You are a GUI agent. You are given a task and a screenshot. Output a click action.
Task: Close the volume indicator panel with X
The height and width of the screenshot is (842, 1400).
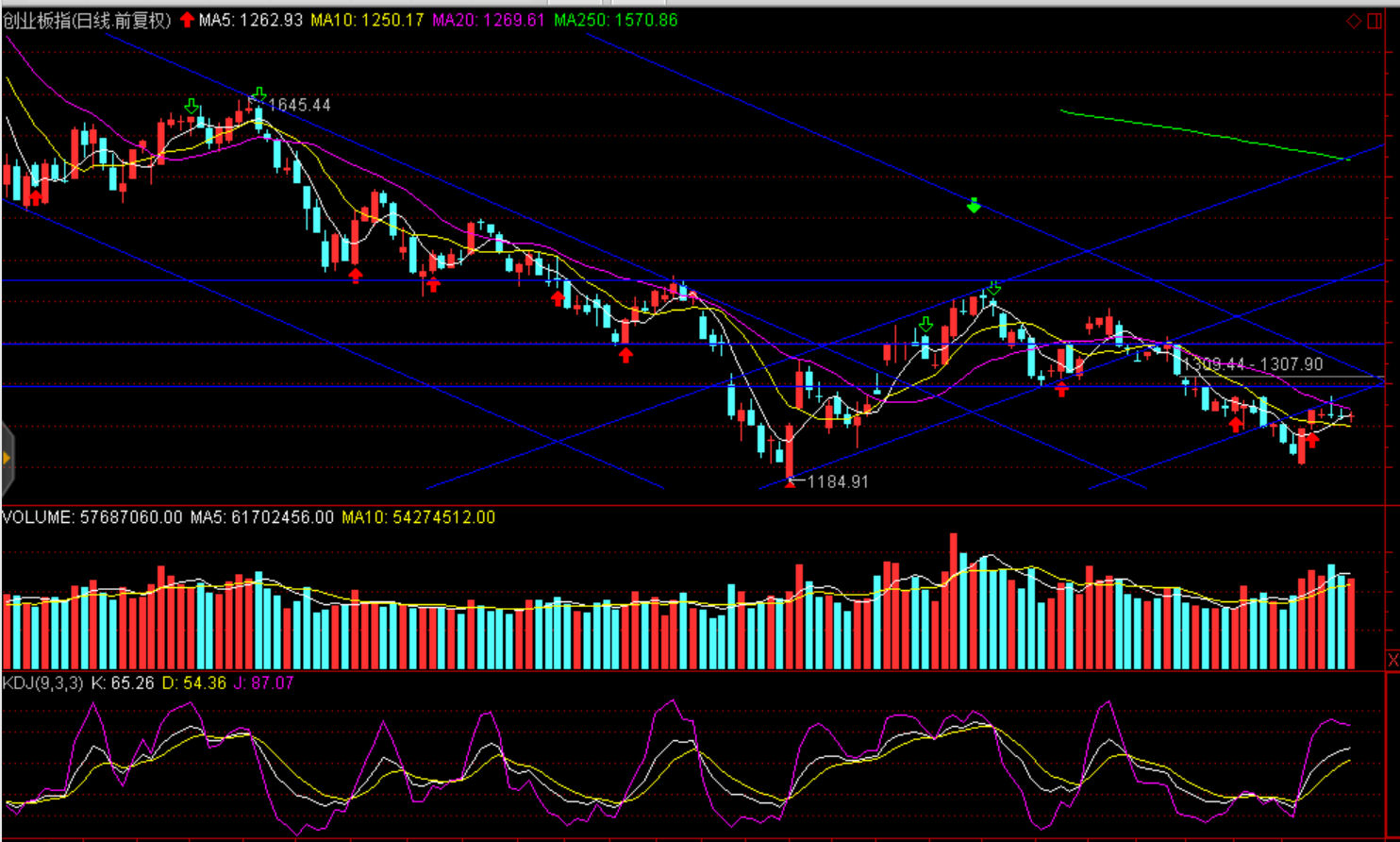(x=1392, y=659)
